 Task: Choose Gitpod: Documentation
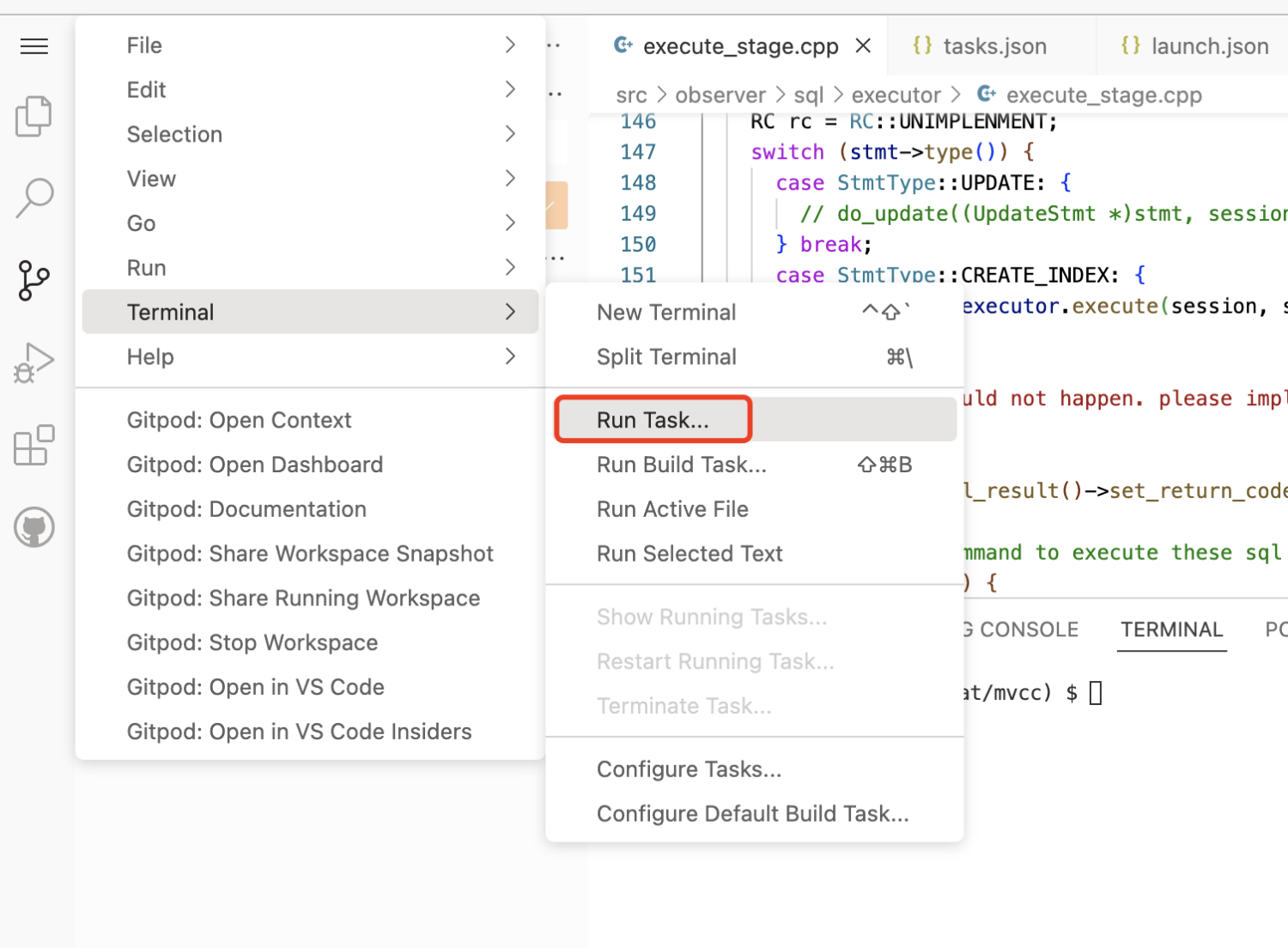[310, 509]
